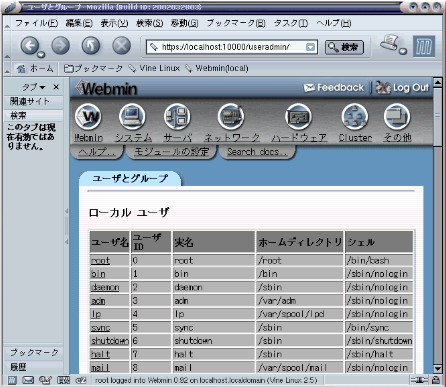446x387 pixels.
Task: Open the ネットワーク category icon
Action: point(231,117)
